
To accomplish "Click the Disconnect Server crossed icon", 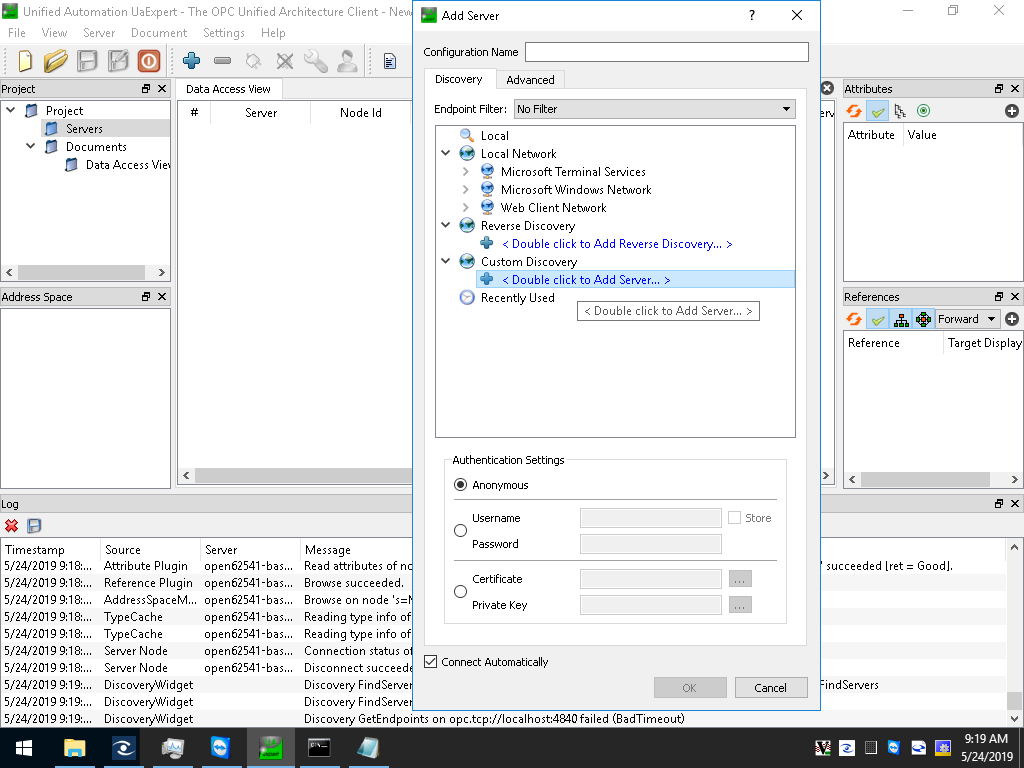I will point(285,61).
